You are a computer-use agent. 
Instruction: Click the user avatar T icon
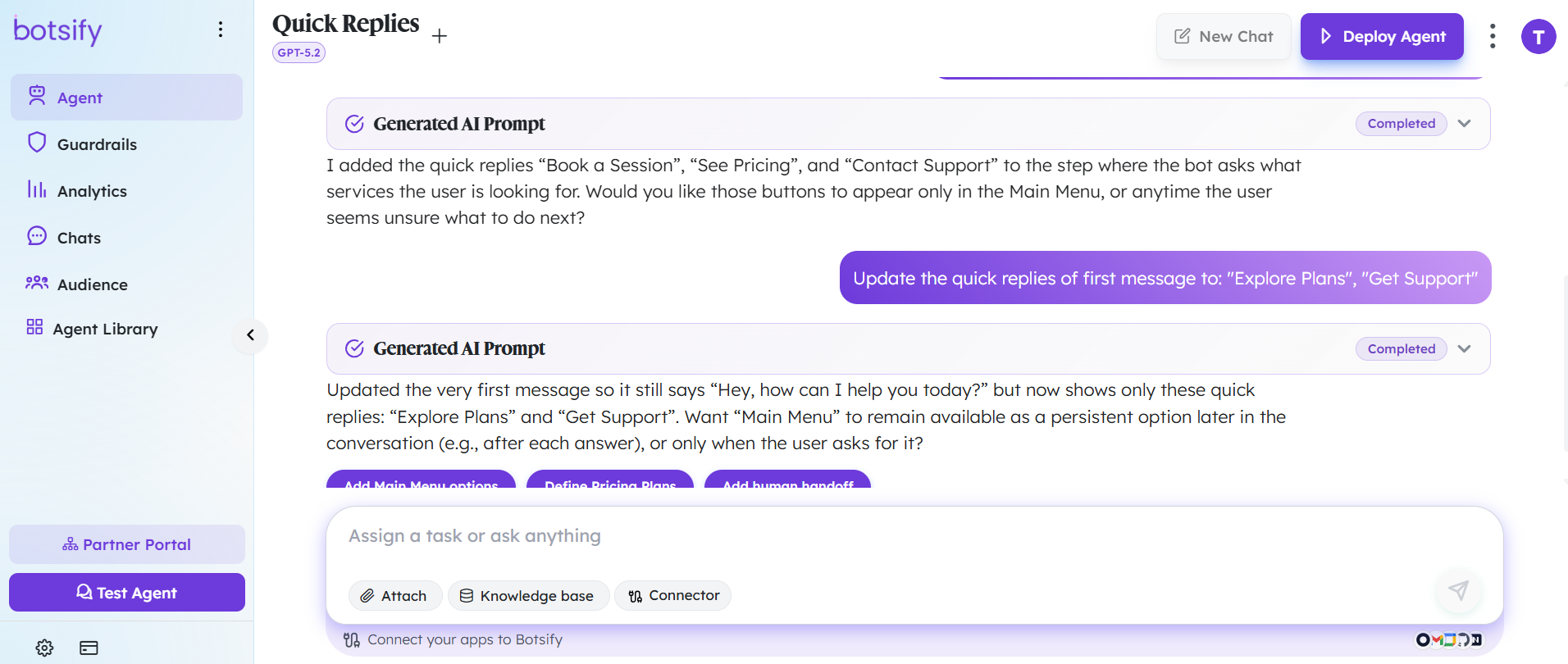coord(1538,37)
